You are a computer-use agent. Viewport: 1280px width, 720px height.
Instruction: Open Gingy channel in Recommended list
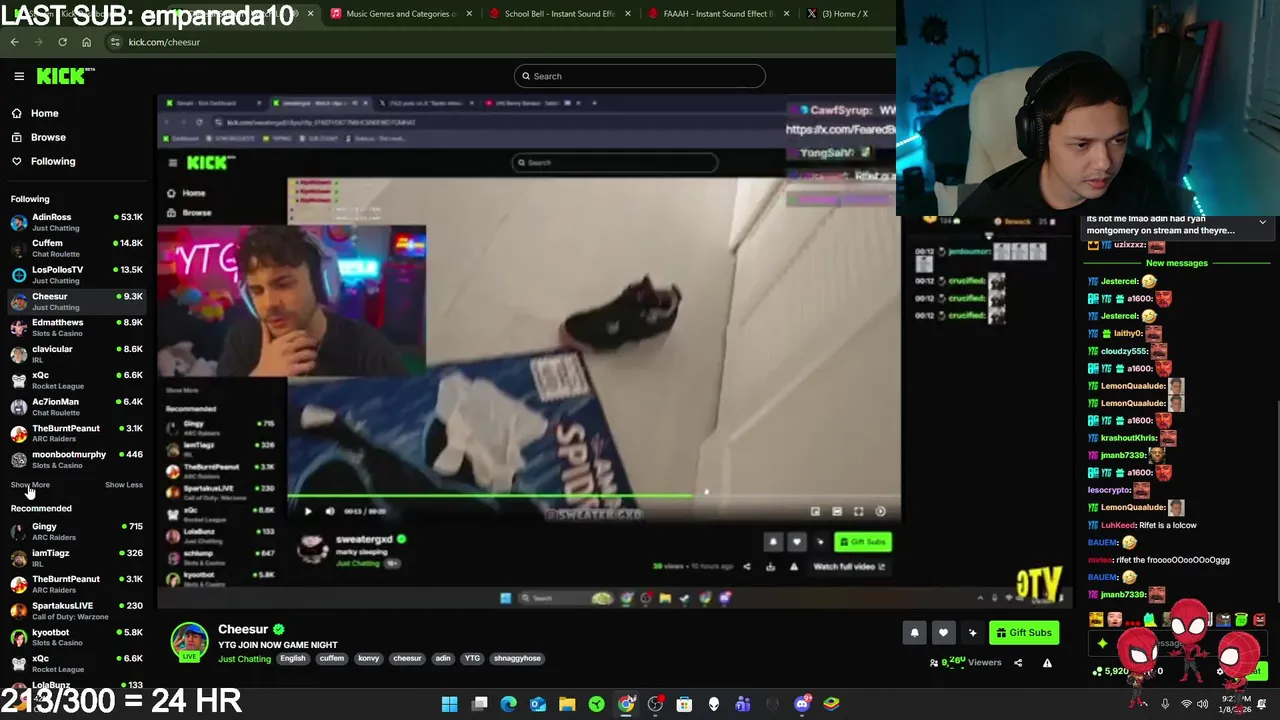[76, 531]
